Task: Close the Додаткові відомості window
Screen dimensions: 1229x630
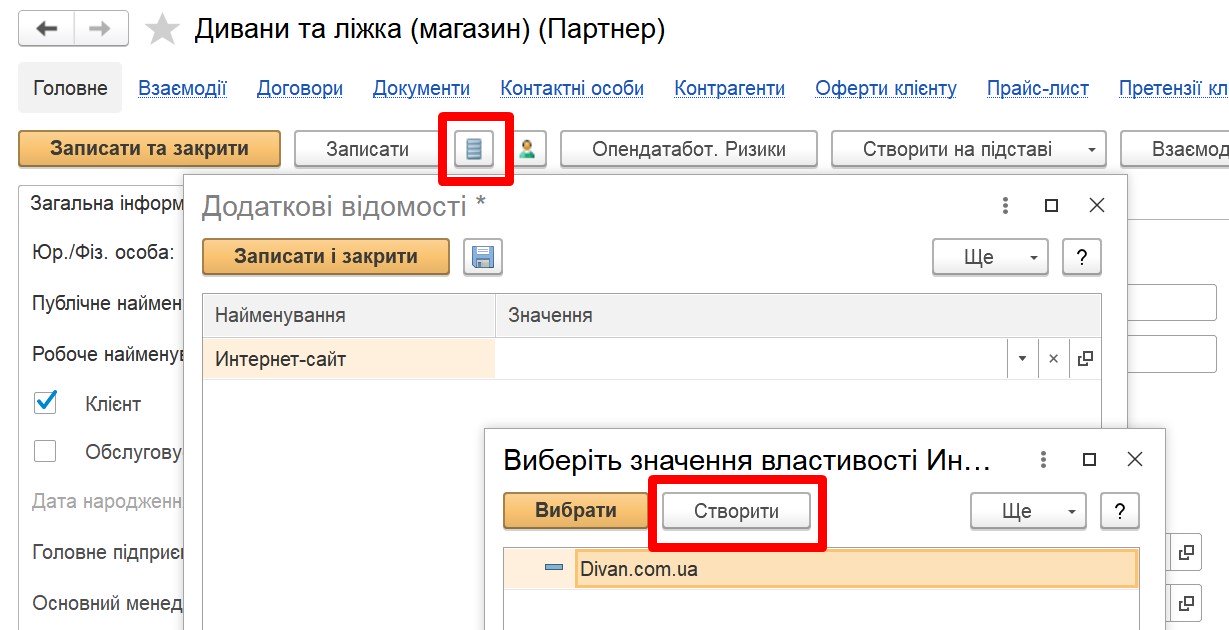Action: pyautogui.click(x=1097, y=206)
